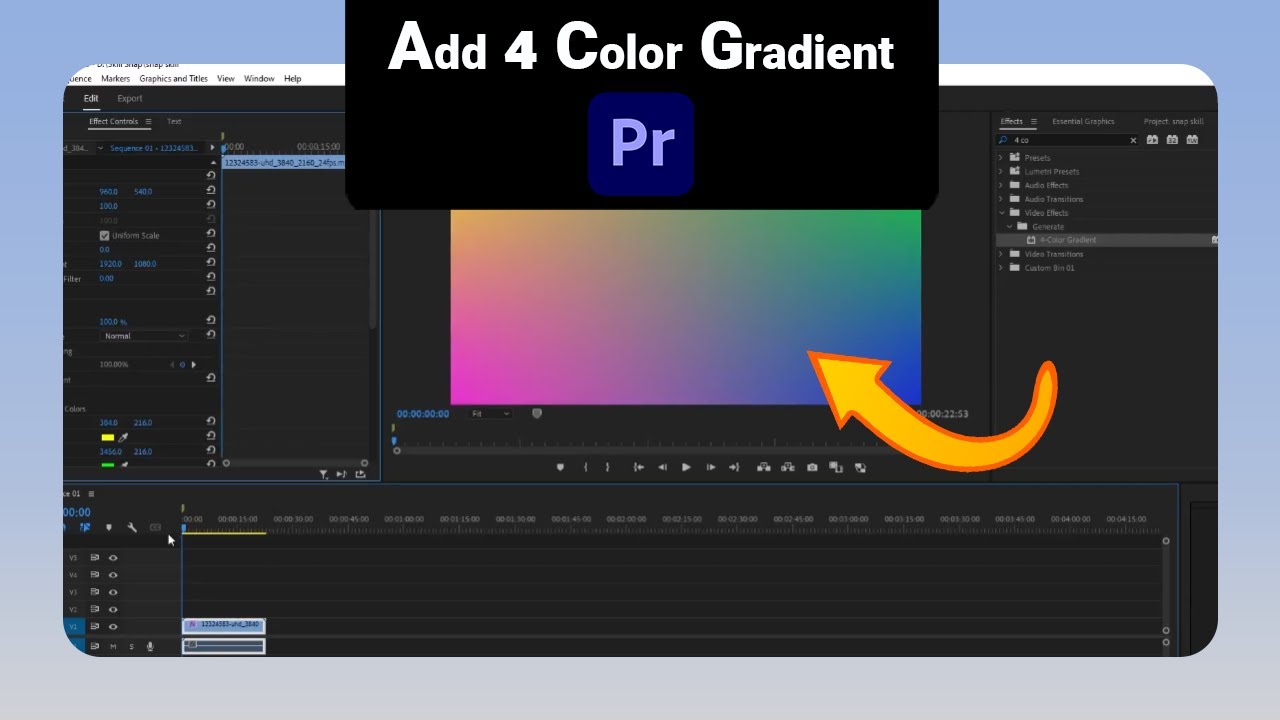Open timeline display settings wrench
The height and width of the screenshot is (720, 1280).
(x=132, y=527)
